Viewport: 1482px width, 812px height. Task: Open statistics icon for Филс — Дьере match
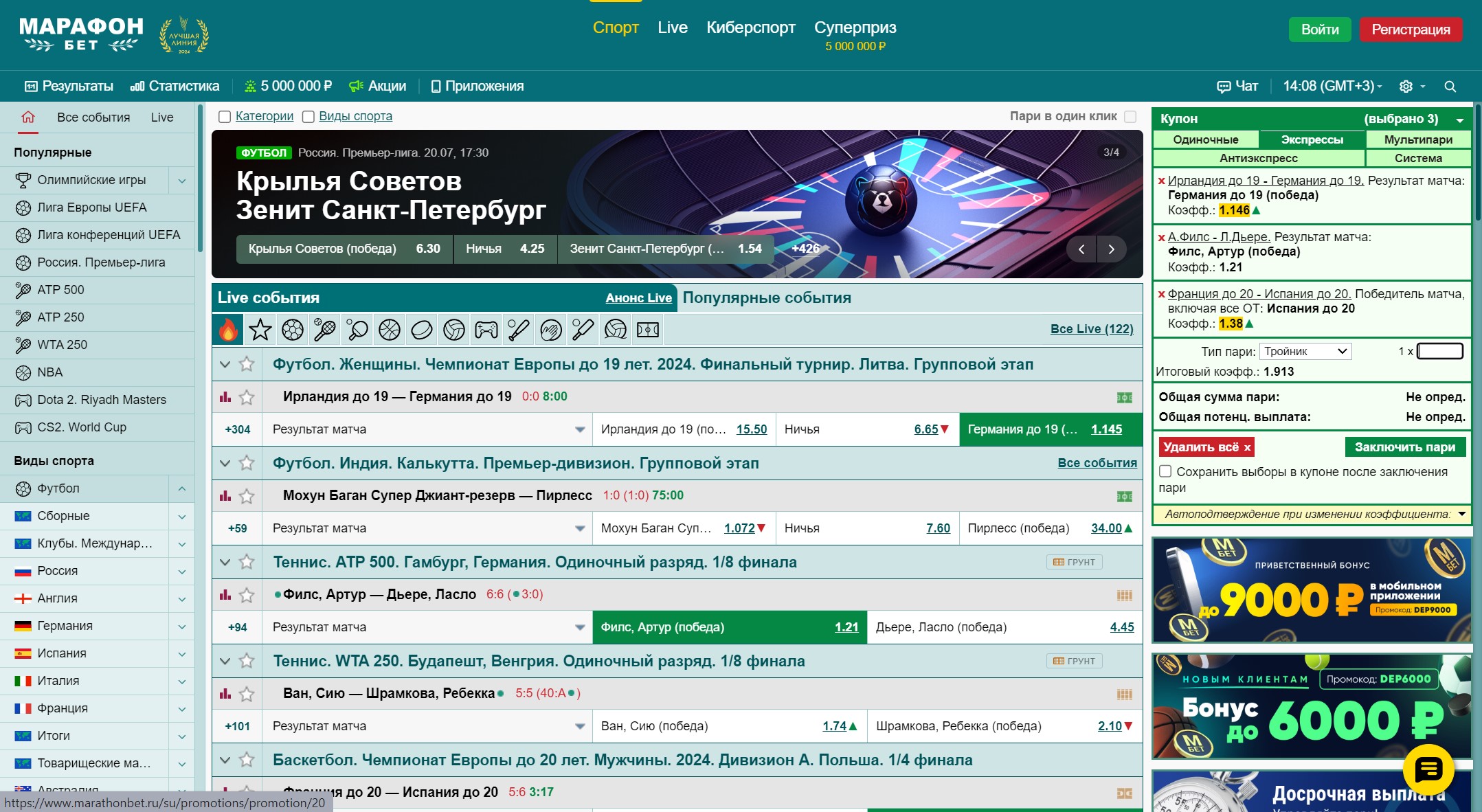click(x=225, y=595)
